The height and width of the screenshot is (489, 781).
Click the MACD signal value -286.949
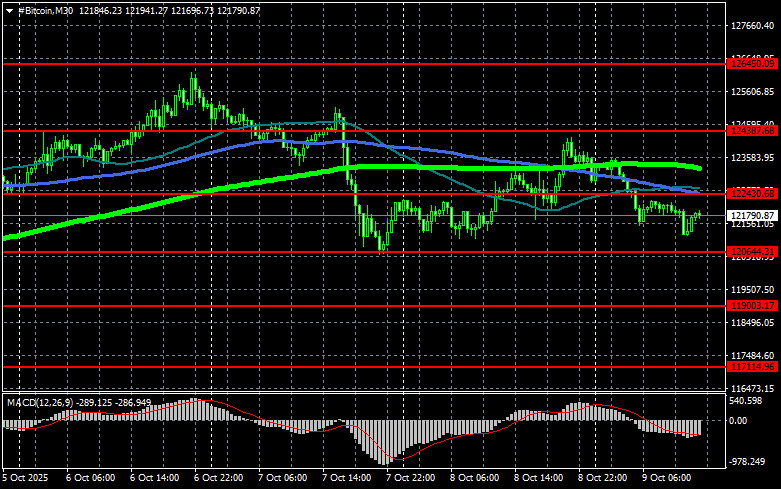[134, 402]
